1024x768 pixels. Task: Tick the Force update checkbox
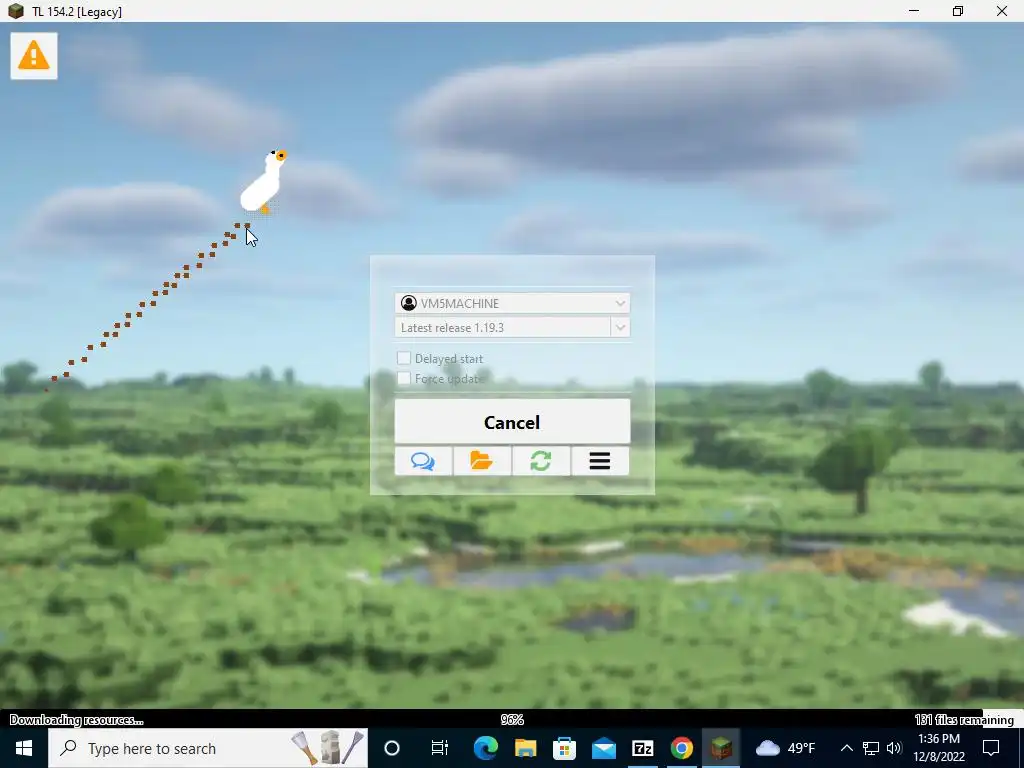click(404, 378)
